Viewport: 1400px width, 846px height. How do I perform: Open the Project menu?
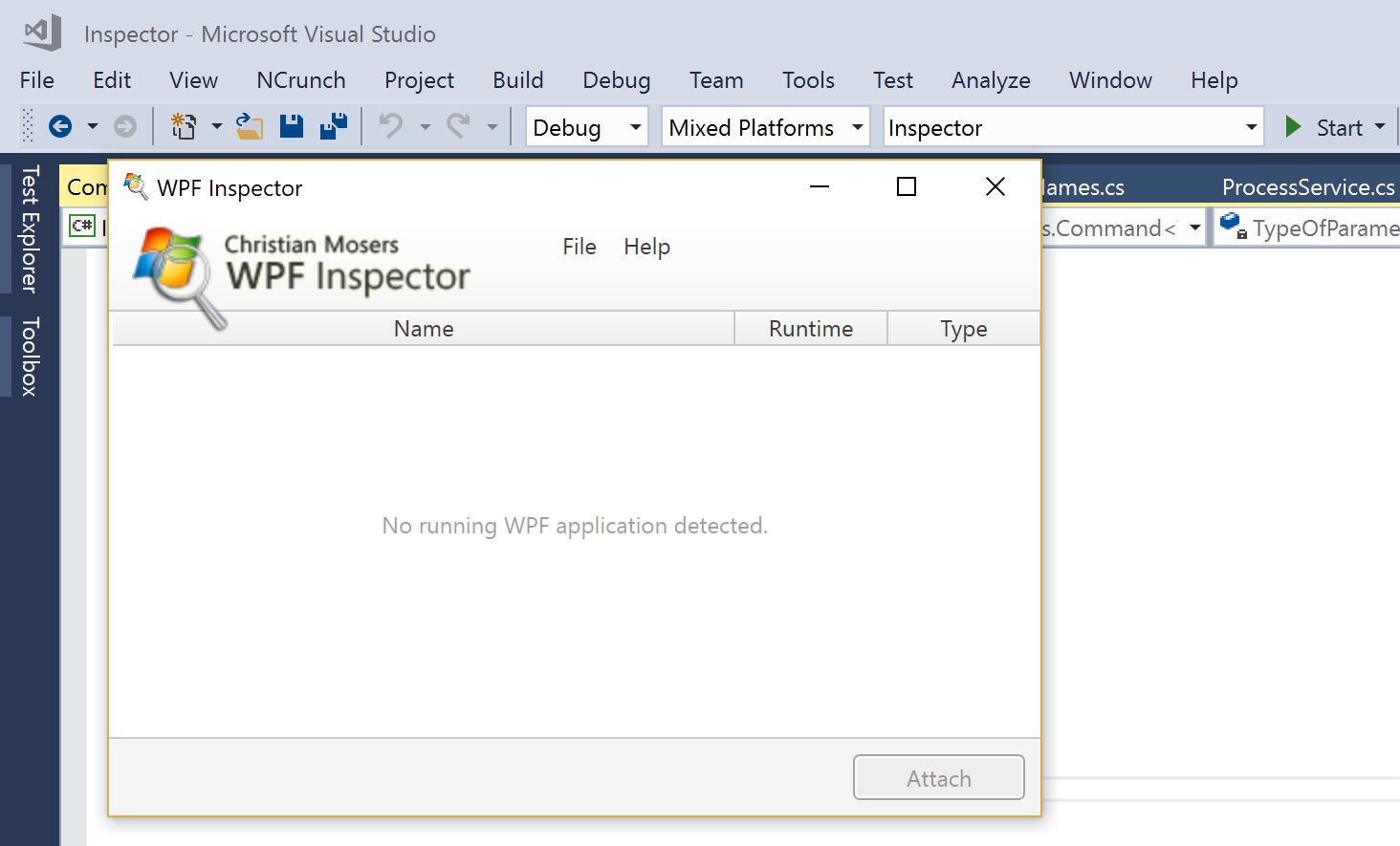point(419,80)
